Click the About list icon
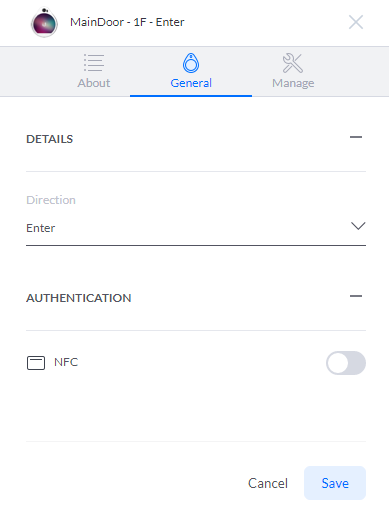The width and height of the screenshot is (389, 513). (94, 63)
